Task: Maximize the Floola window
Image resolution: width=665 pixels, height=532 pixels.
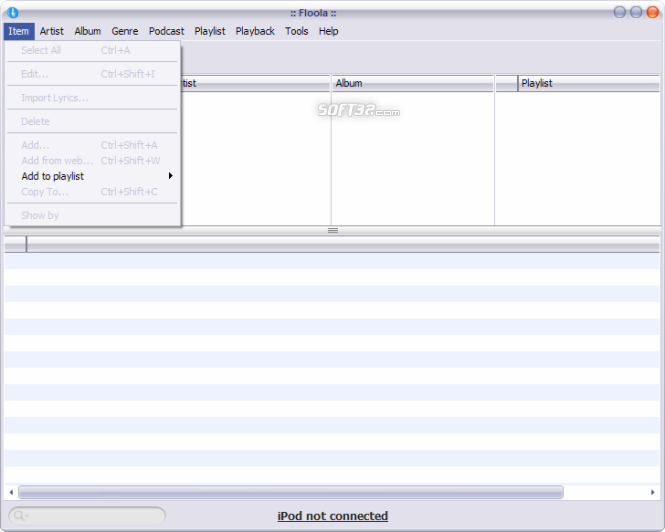Action: [x=636, y=12]
